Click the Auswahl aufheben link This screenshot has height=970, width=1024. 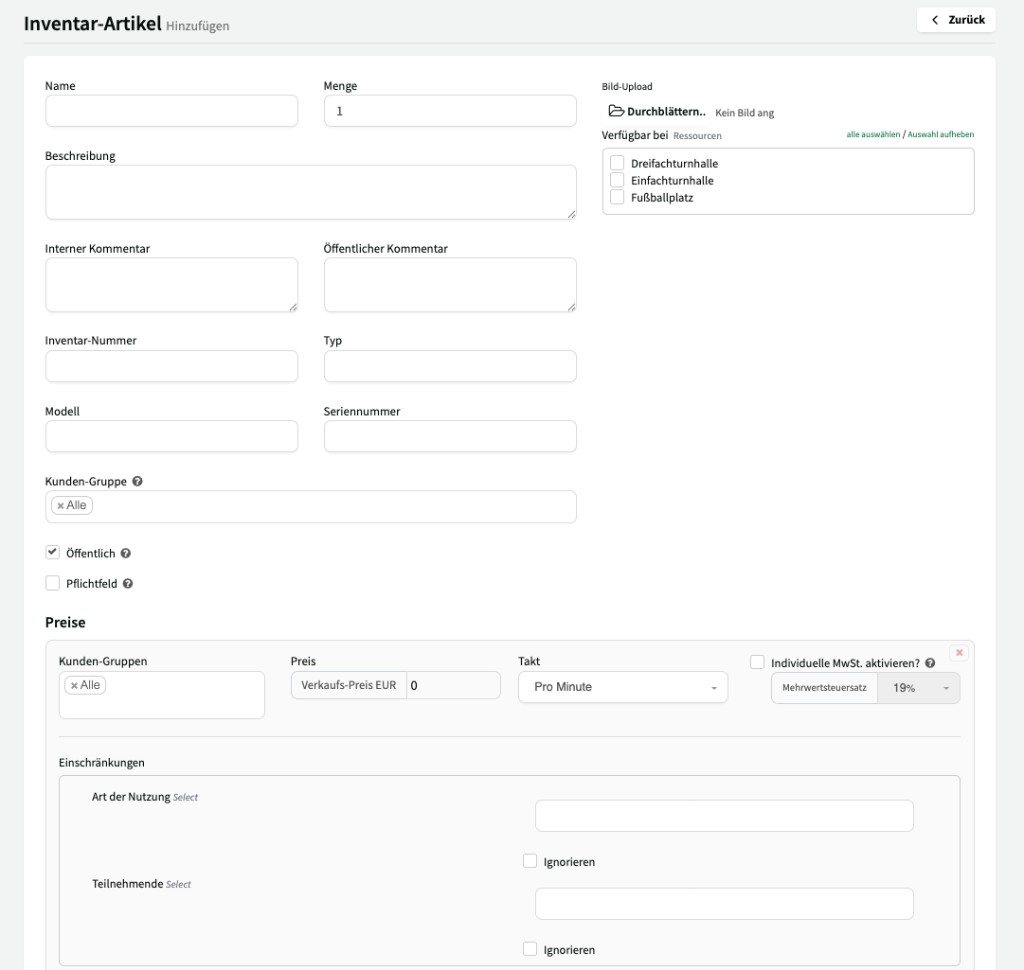coord(940,134)
